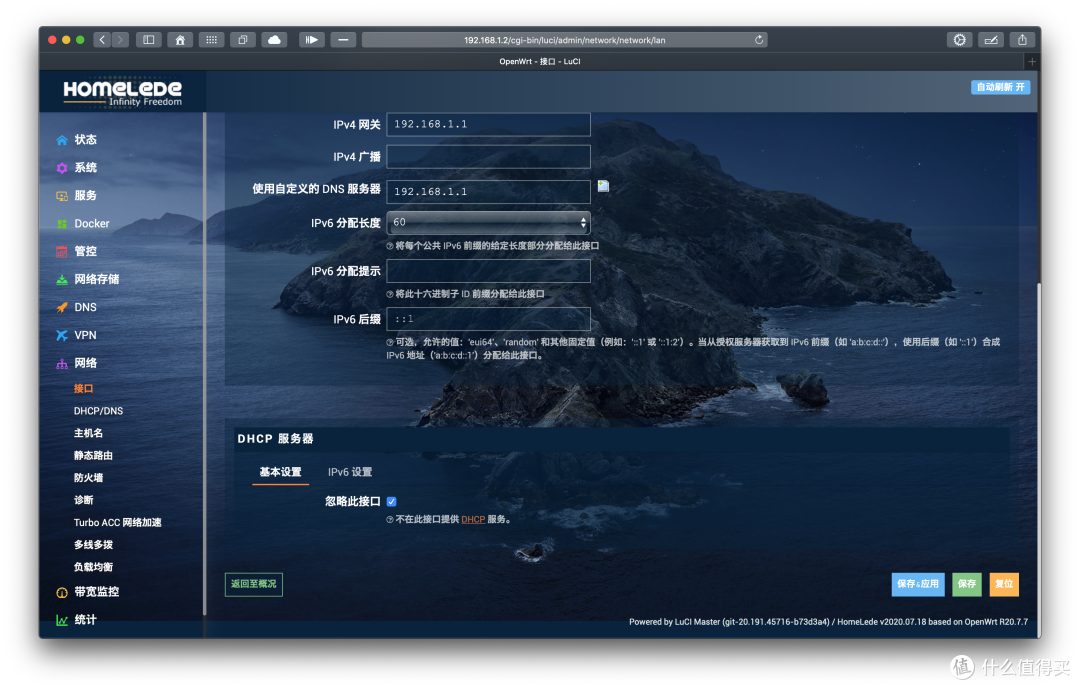Show tab overview icon
1080x690 pixels.
(242, 40)
